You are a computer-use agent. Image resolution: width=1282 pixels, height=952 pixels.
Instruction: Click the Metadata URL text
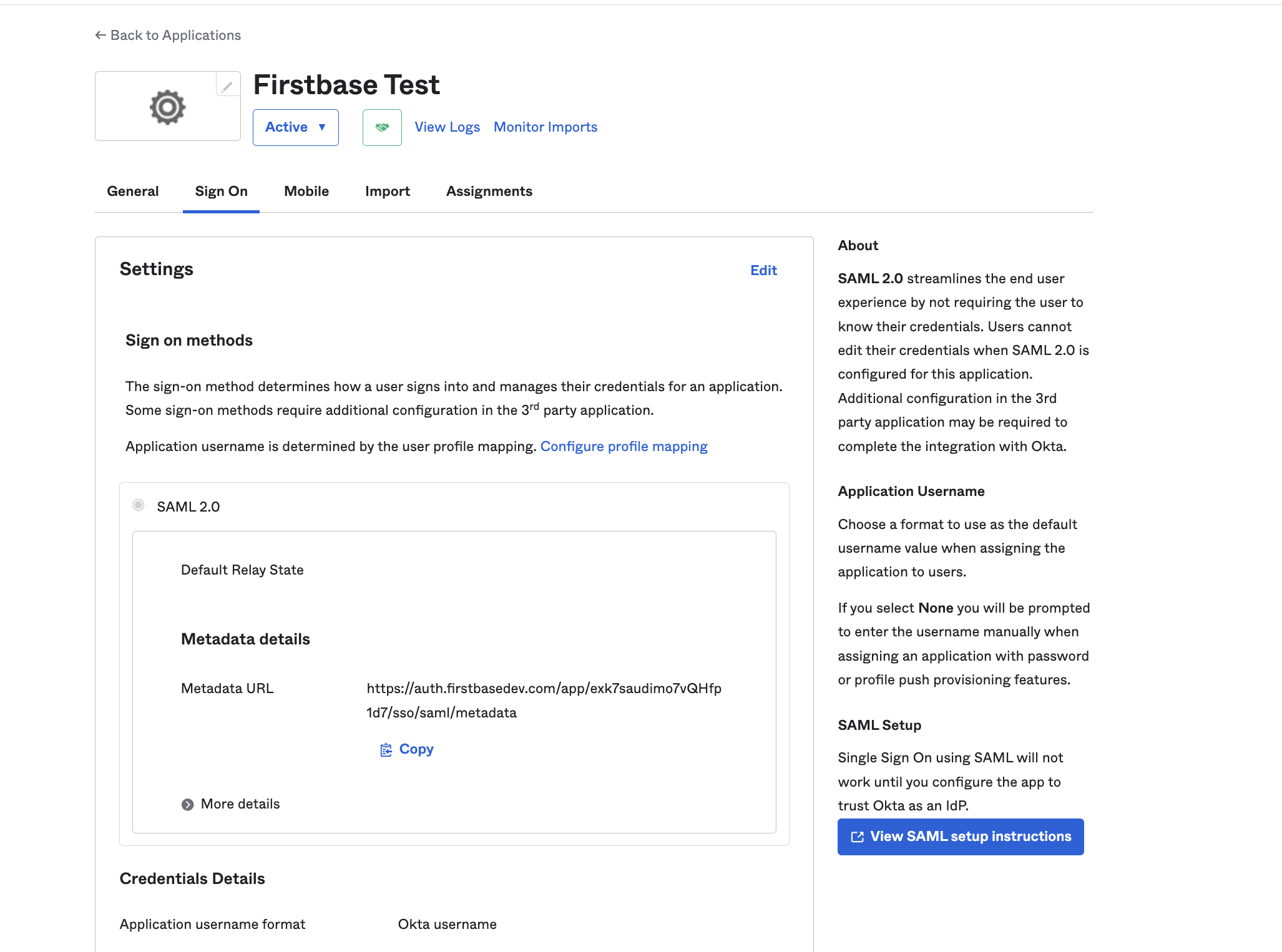click(544, 701)
